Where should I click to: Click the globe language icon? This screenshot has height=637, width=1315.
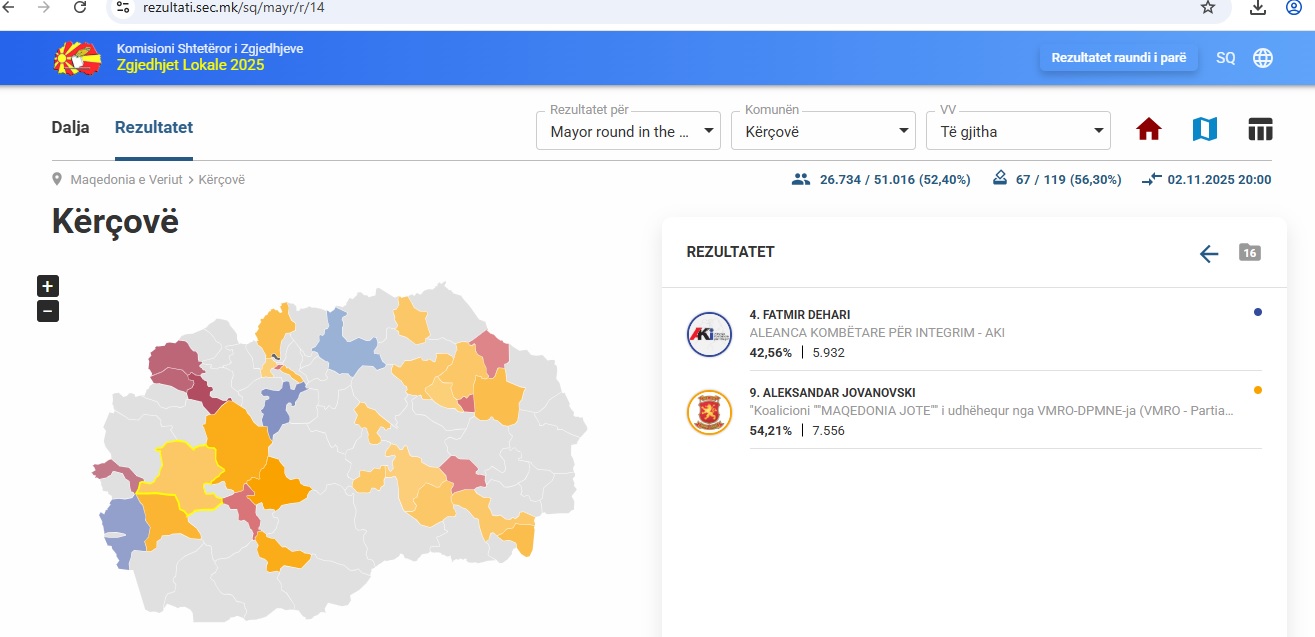coord(1263,58)
